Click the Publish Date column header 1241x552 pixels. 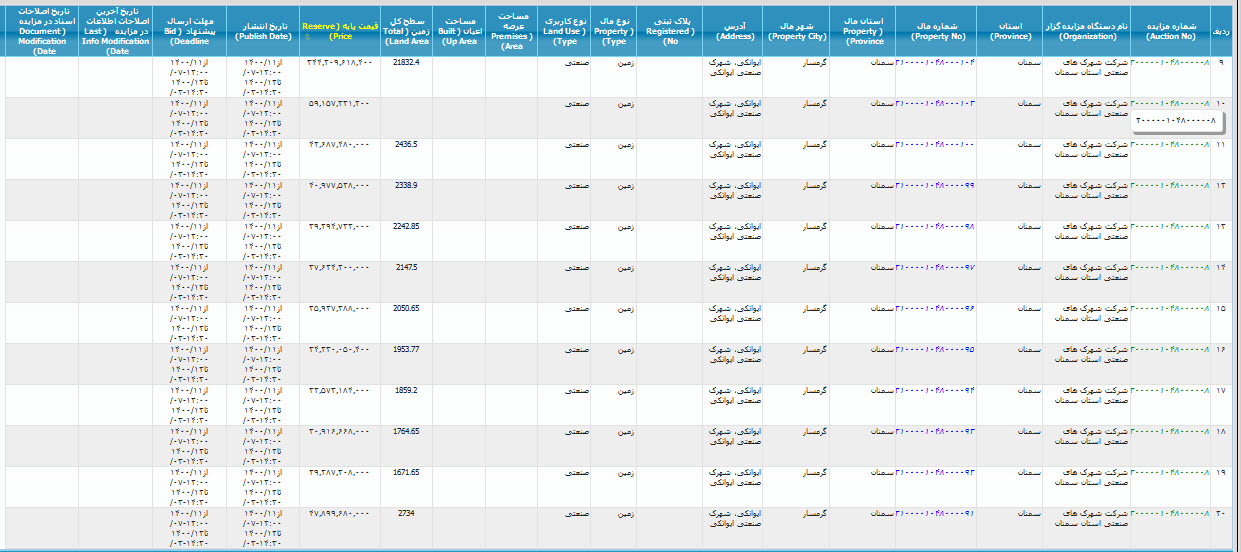tap(263, 29)
